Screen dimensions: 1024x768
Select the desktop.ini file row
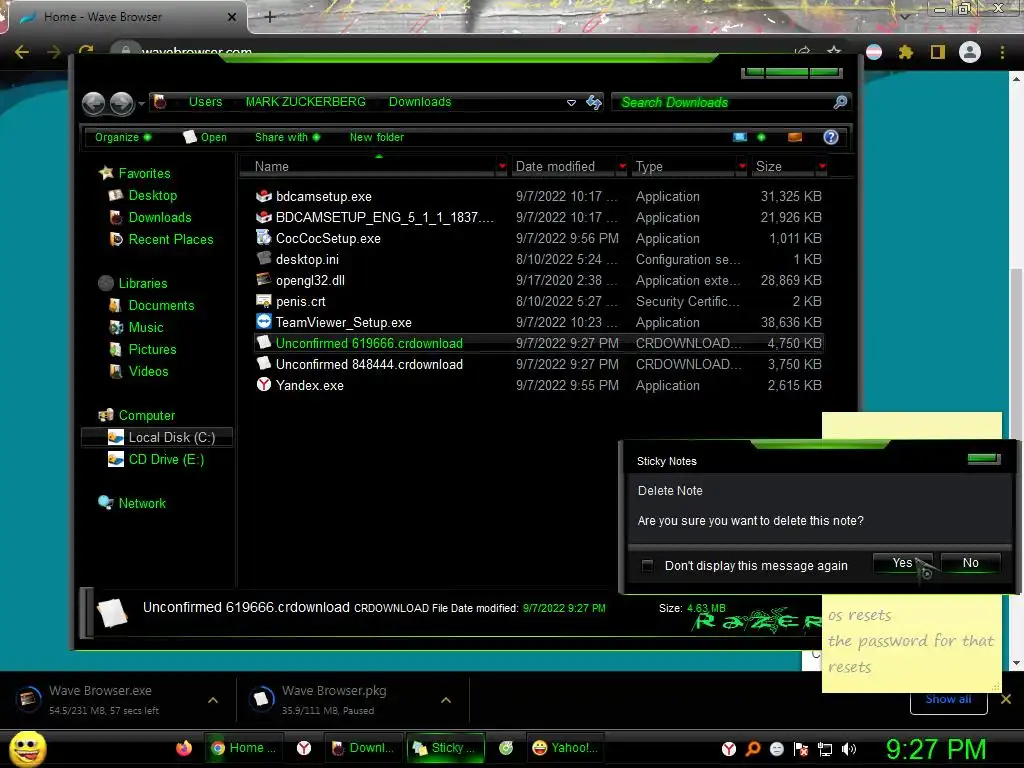tap(539, 259)
